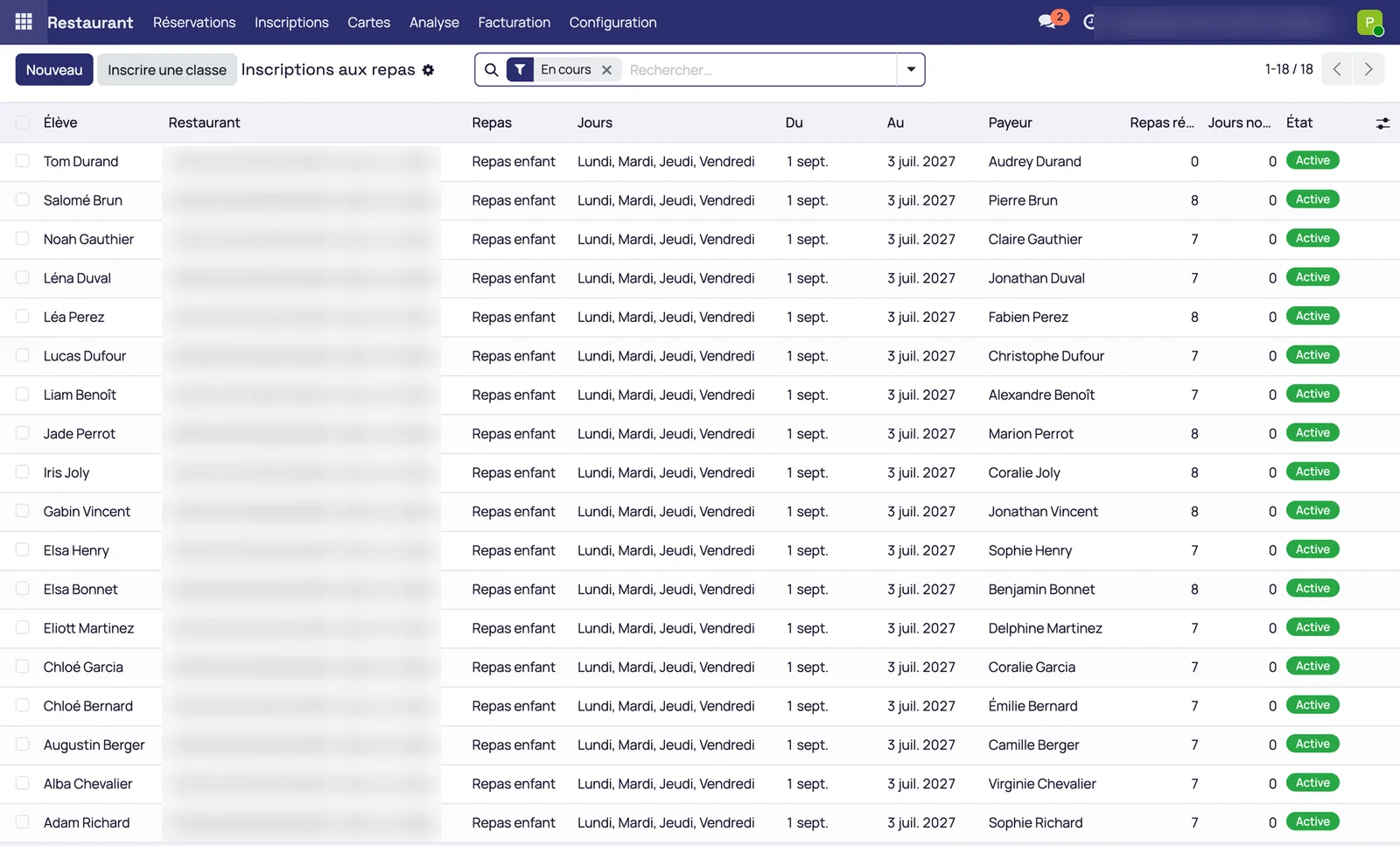The image size is (1400, 846).
Task: Sort by the État column header
Action: tap(1299, 122)
